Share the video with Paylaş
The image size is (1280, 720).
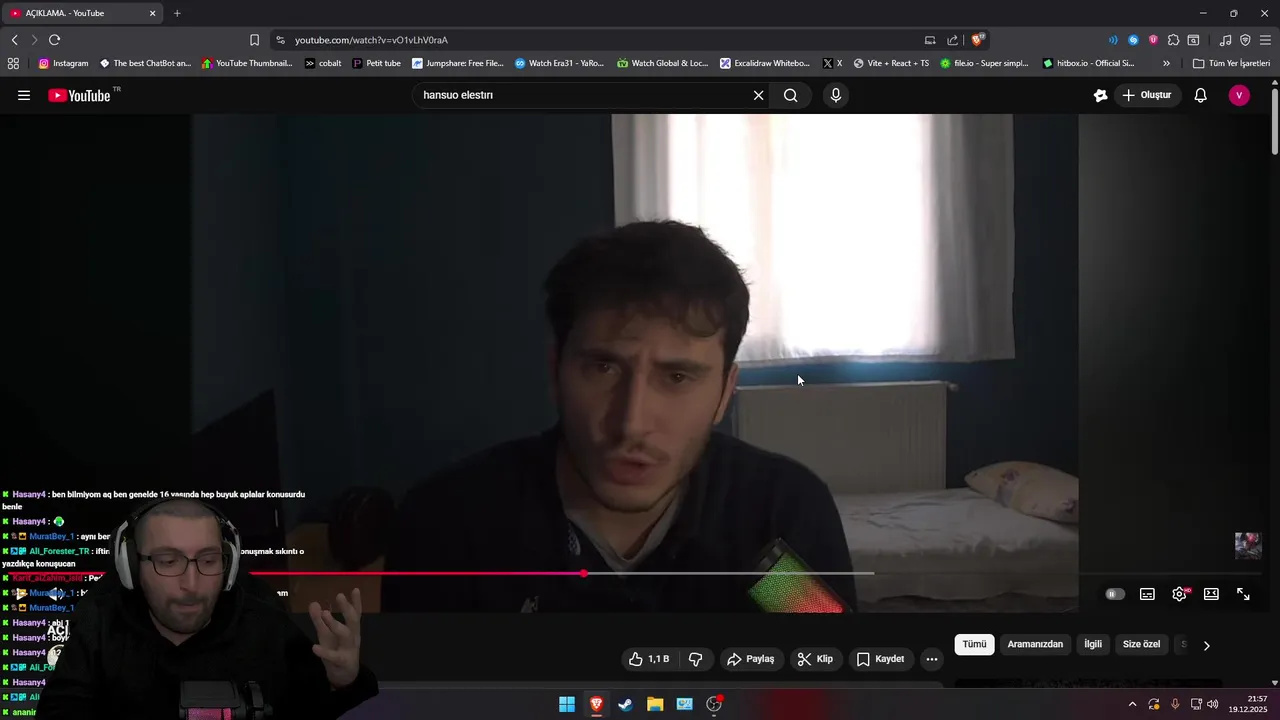[750, 659]
